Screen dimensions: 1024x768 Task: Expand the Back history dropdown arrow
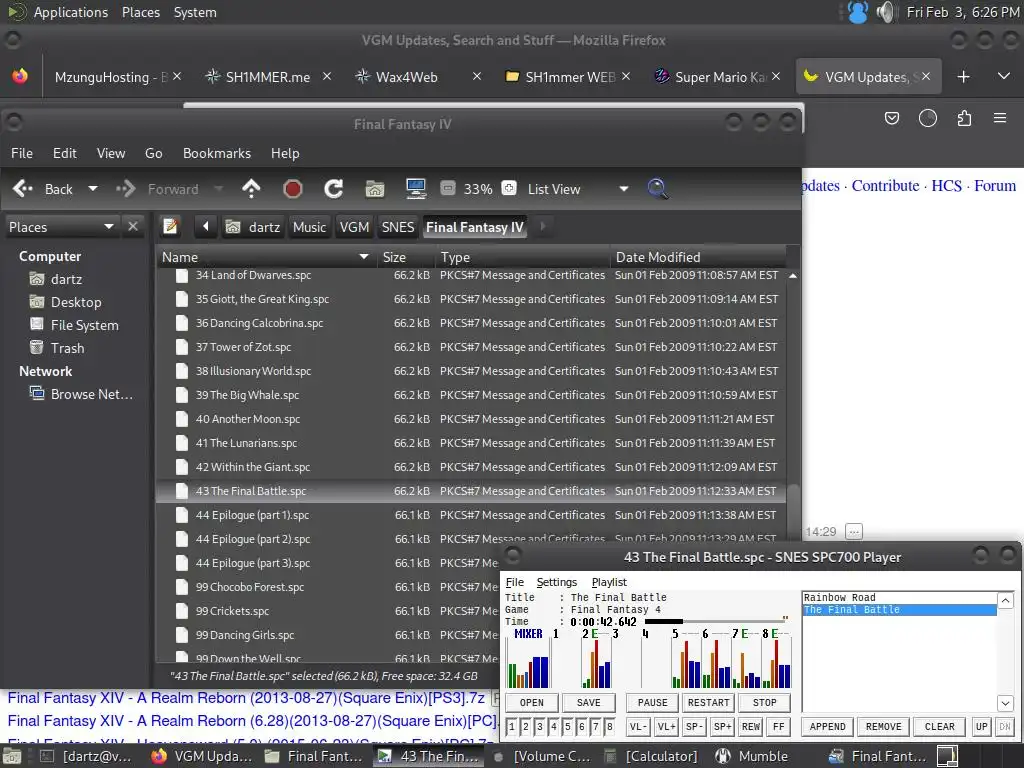click(x=93, y=189)
